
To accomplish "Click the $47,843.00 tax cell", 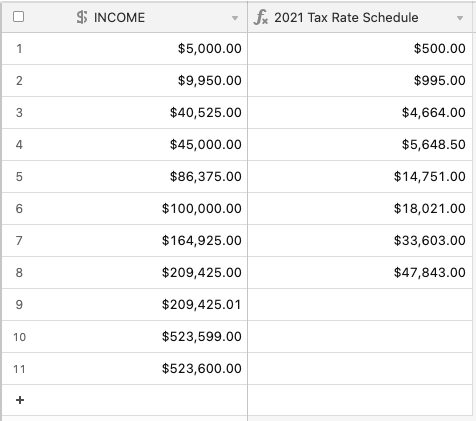I will tap(360, 273).
